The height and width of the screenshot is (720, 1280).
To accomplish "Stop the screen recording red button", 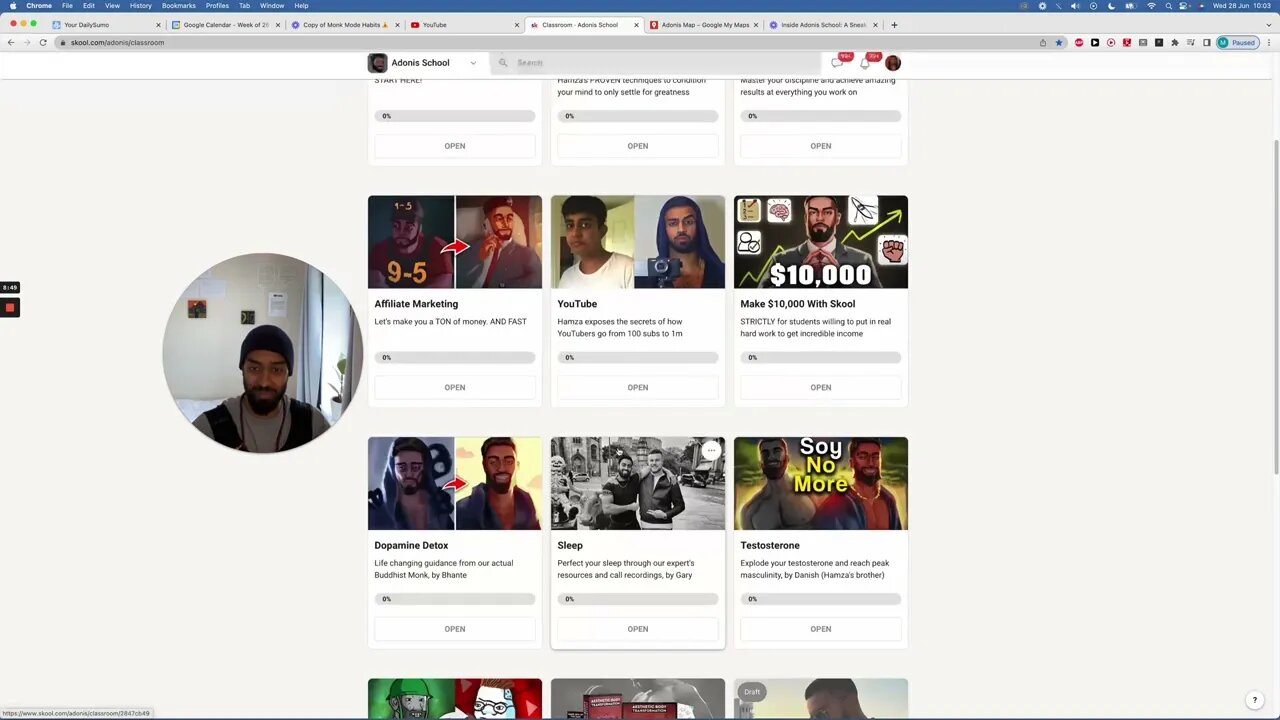I will click(10, 307).
